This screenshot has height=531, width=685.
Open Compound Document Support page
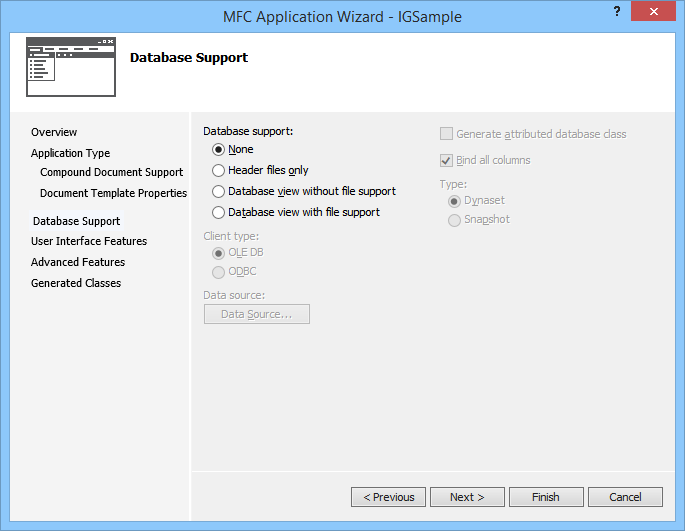click(x=111, y=172)
